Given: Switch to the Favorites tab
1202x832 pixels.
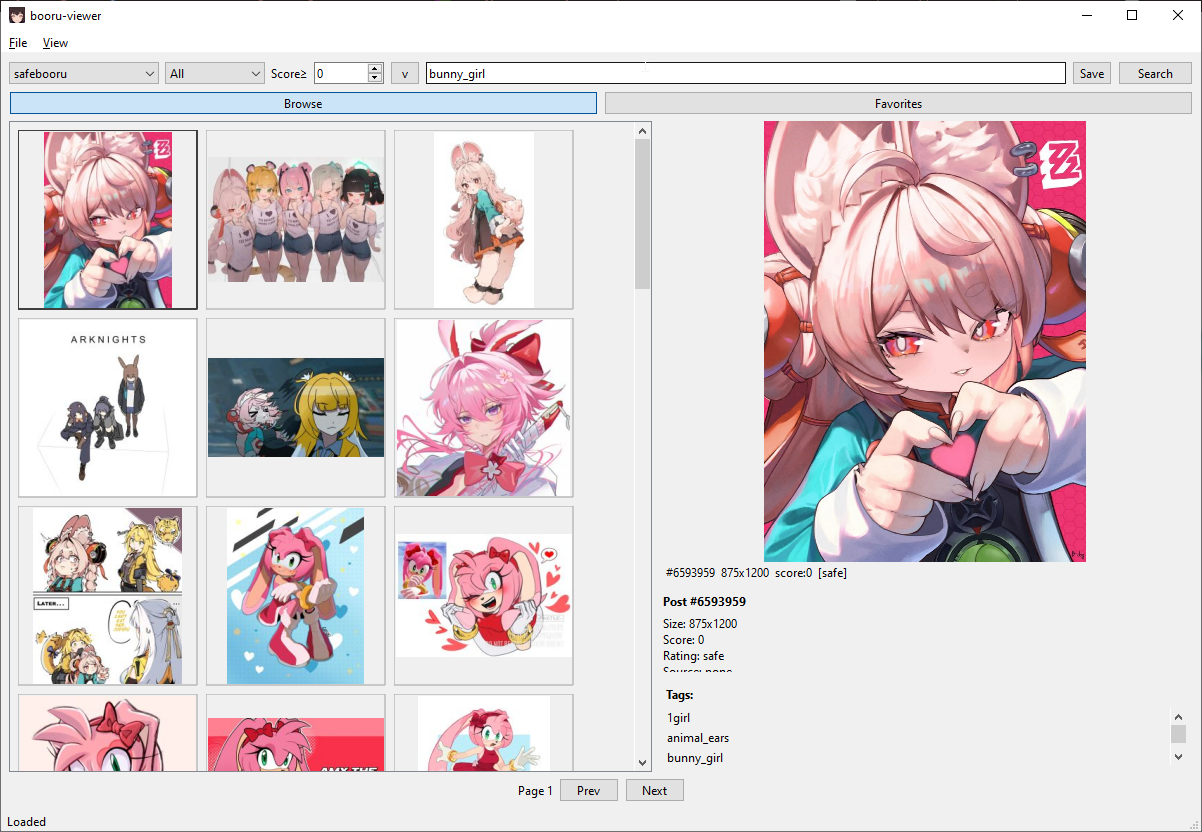Looking at the screenshot, I should coord(897,103).
